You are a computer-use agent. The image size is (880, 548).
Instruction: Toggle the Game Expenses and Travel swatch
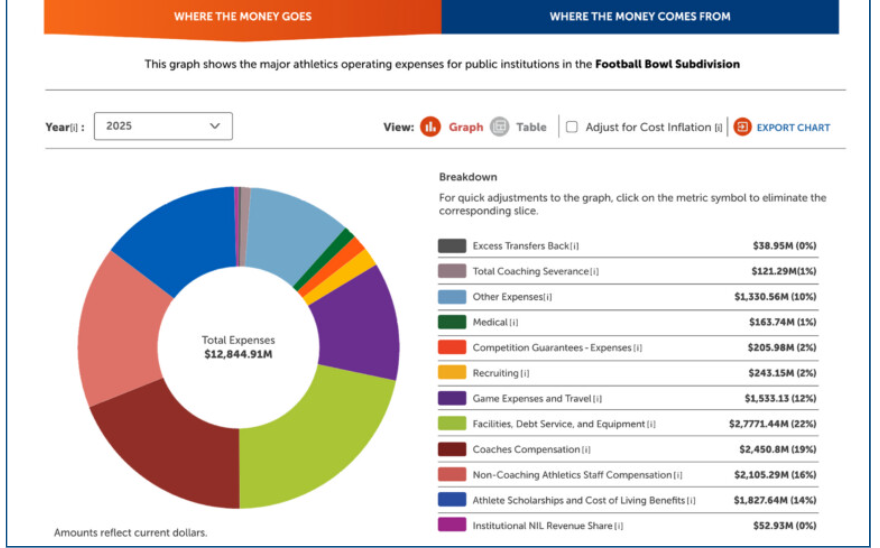[452, 398]
